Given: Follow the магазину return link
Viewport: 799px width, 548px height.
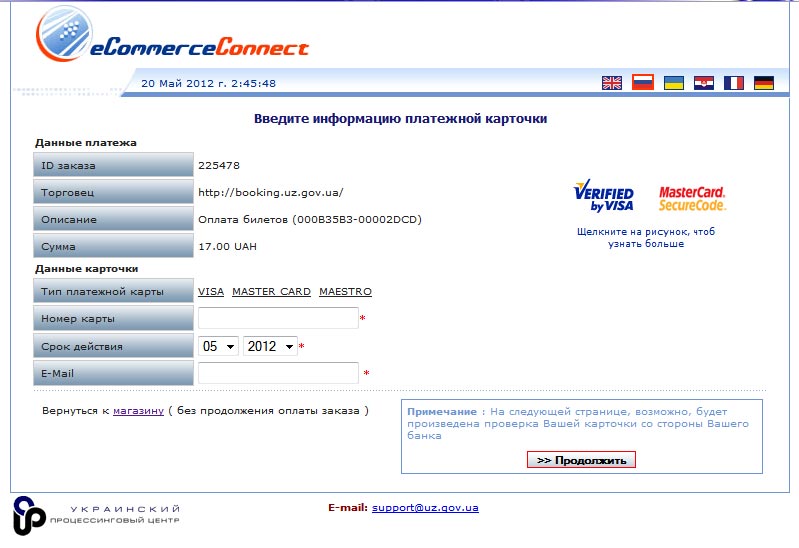Looking at the screenshot, I should pos(138,410).
